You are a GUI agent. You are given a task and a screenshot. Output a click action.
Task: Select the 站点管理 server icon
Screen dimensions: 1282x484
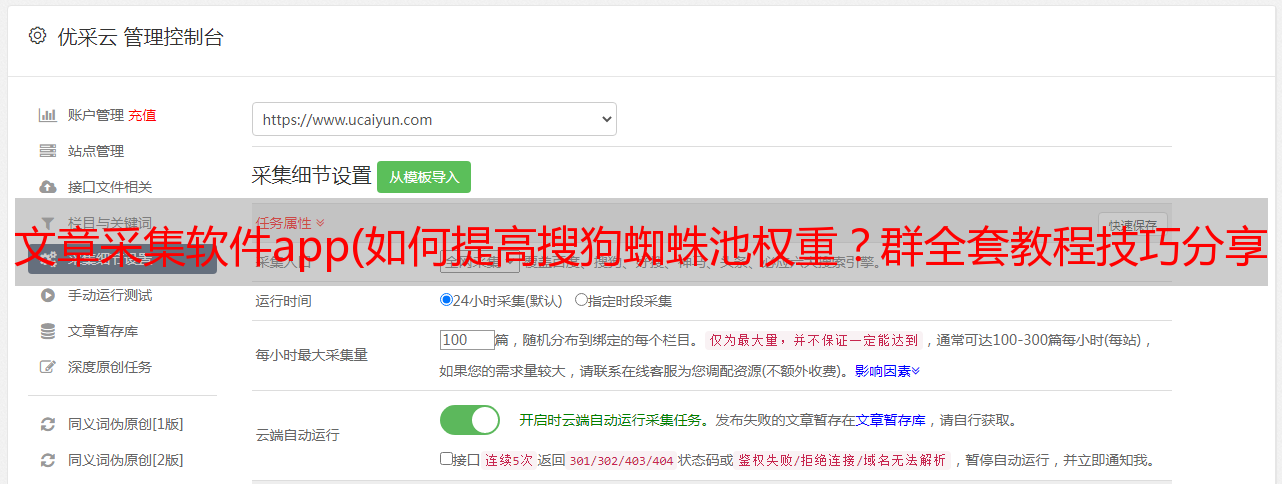click(x=47, y=151)
